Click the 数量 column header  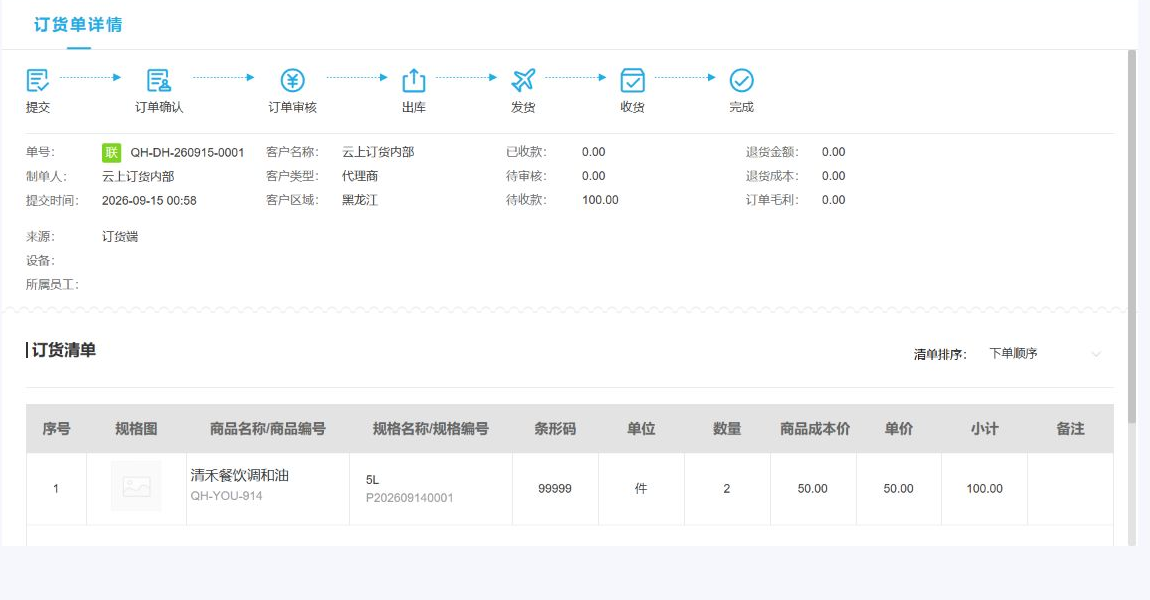click(x=727, y=429)
